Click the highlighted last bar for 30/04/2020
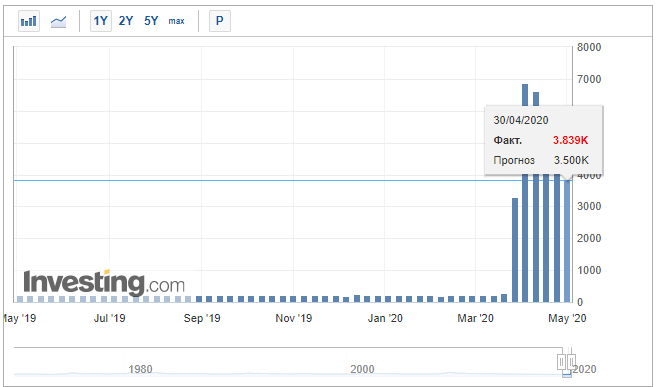Screen dimensions: 658x387 pos(567,241)
